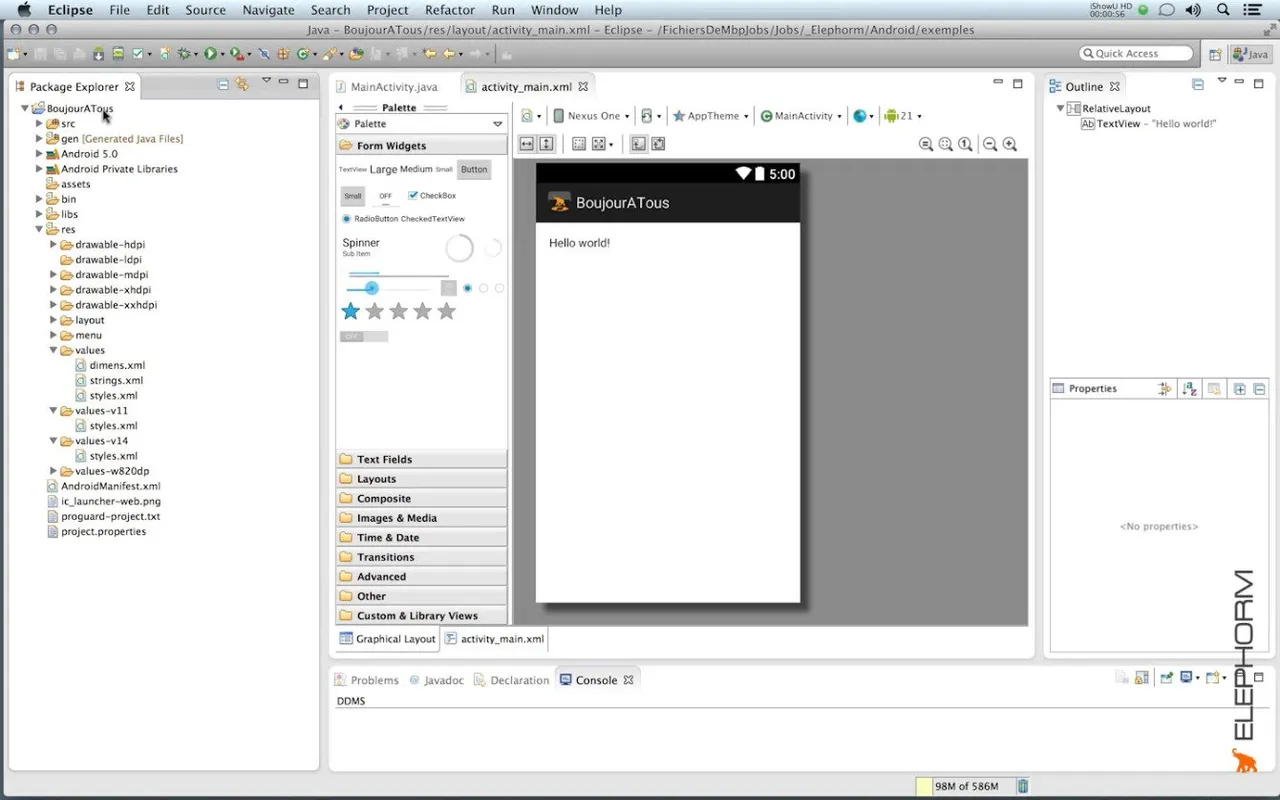Screen dimensions: 1280x800
Task: Click the Expand All icon in Properties
Action: 1239,389
